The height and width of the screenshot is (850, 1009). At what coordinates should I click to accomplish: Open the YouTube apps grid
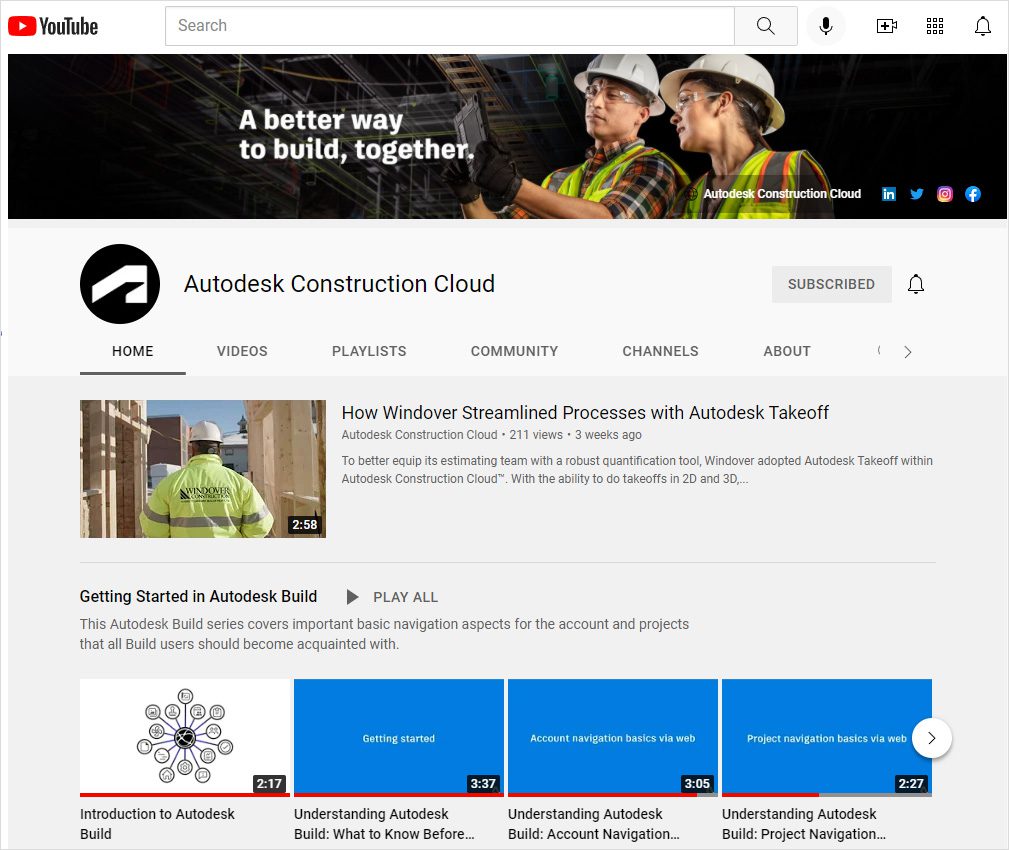pyautogui.click(x=934, y=26)
